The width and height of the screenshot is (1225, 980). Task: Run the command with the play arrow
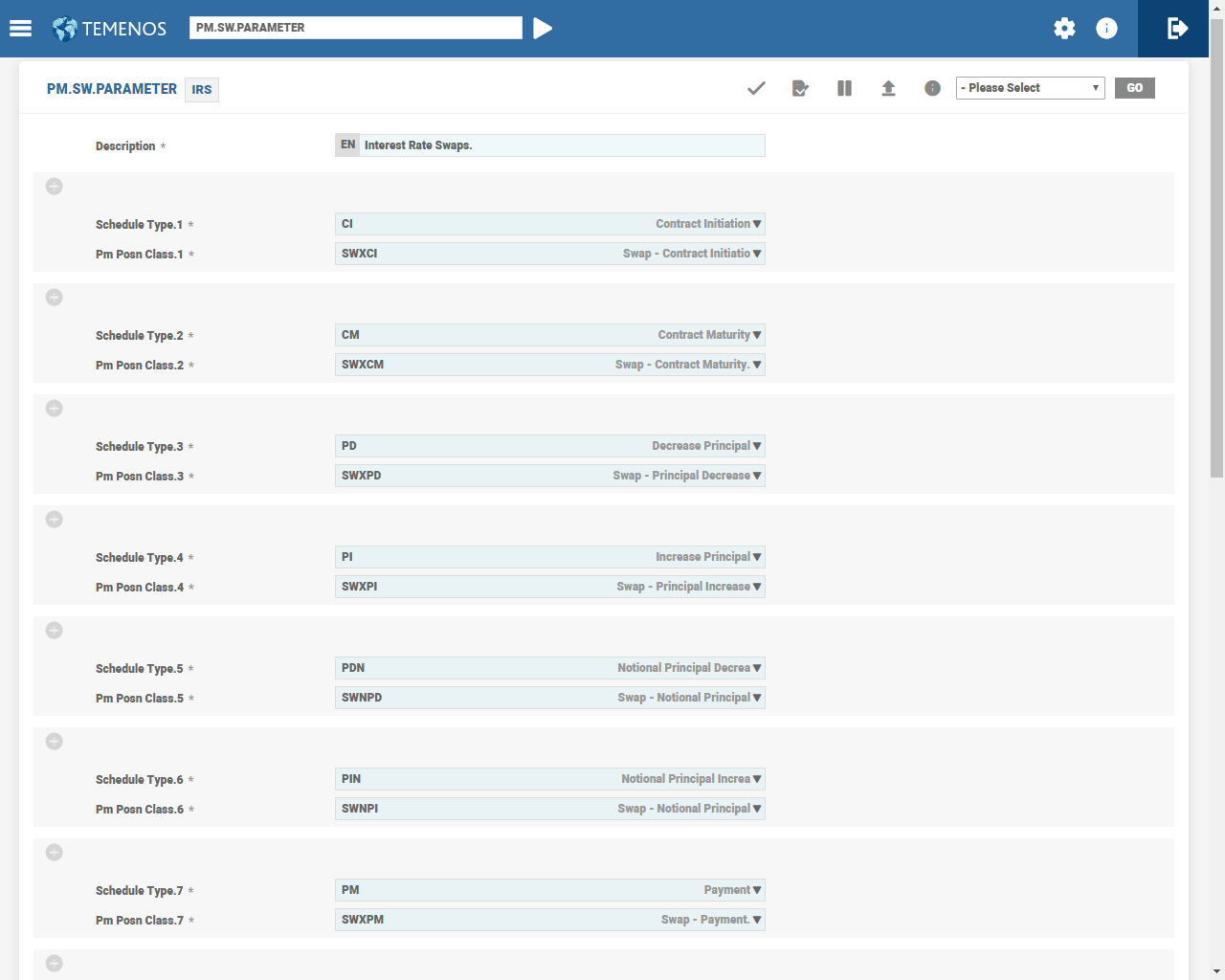(x=543, y=29)
